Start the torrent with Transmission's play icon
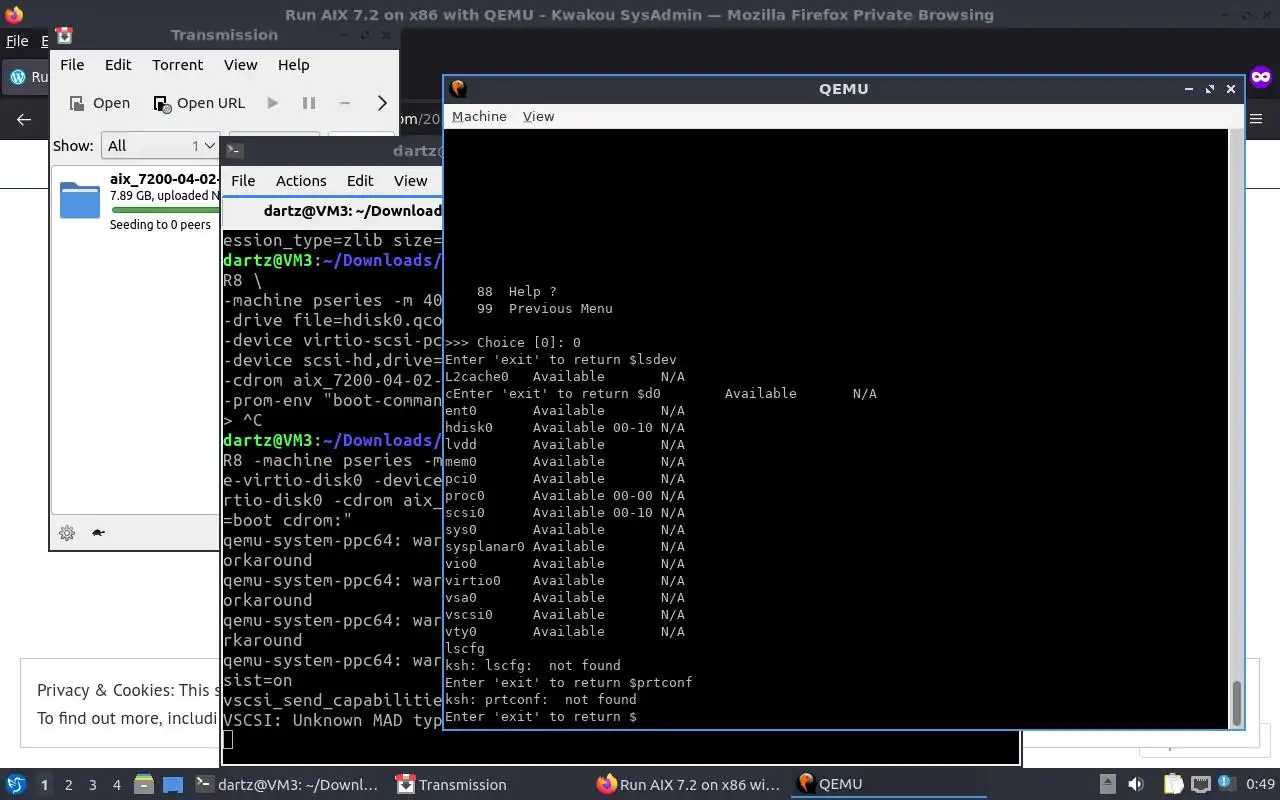Viewport: 1280px width, 800px height. coord(273,103)
